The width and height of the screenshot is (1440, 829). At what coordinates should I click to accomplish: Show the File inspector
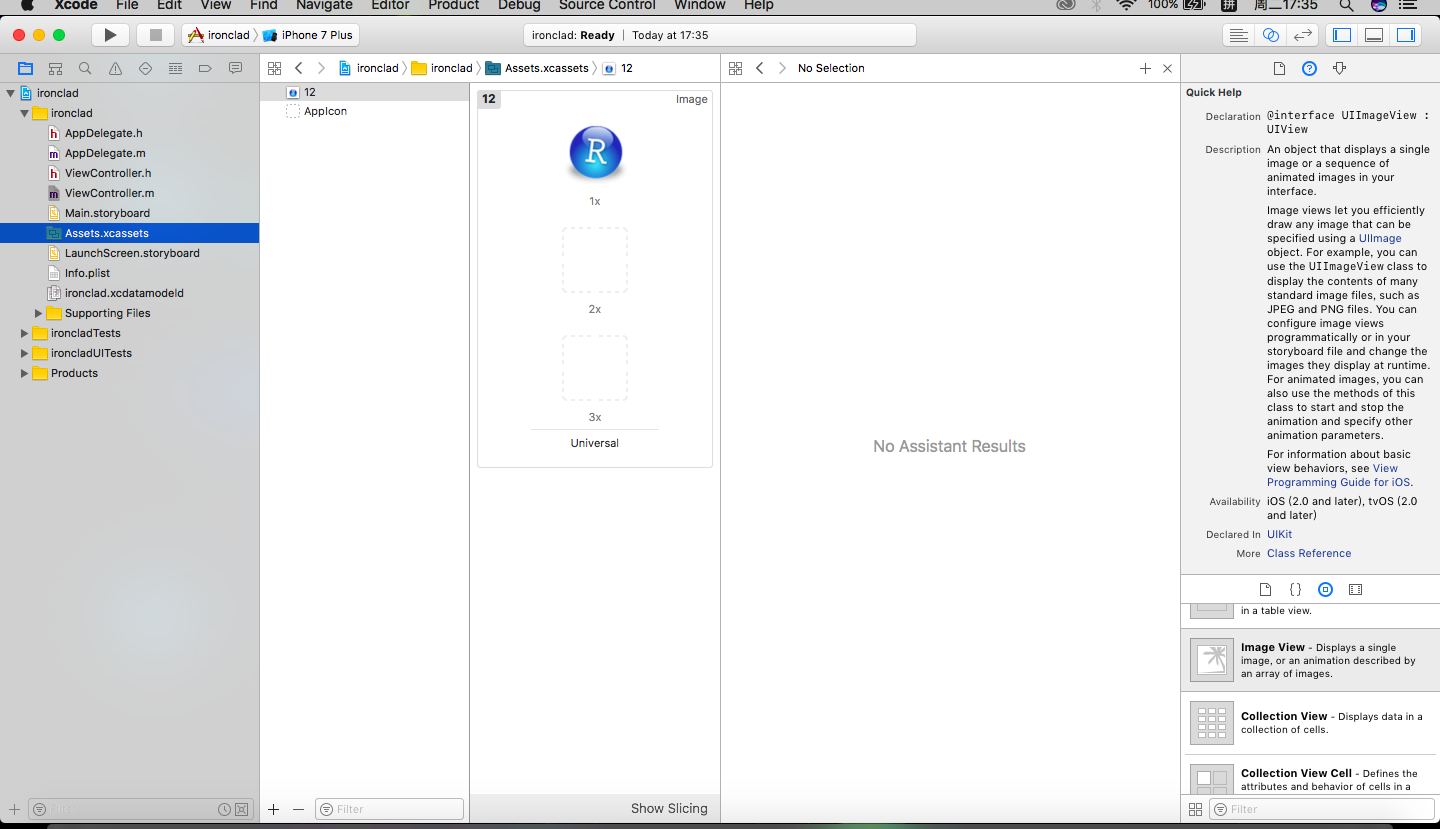pyautogui.click(x=1279, y=68)
